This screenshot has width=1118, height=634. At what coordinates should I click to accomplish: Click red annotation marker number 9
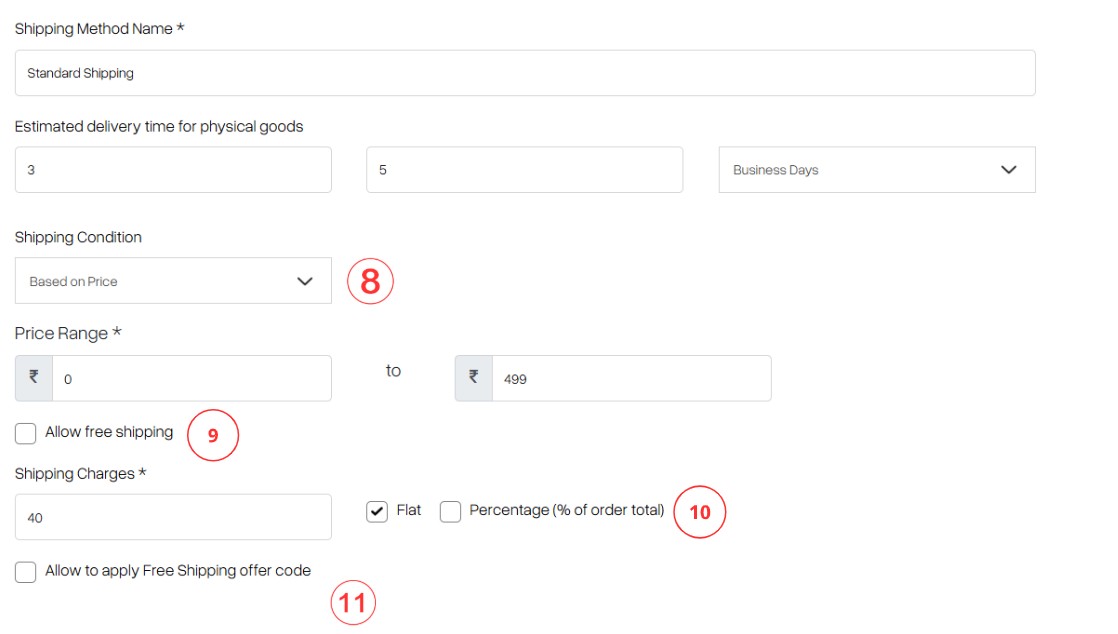[x=212, y=435]
